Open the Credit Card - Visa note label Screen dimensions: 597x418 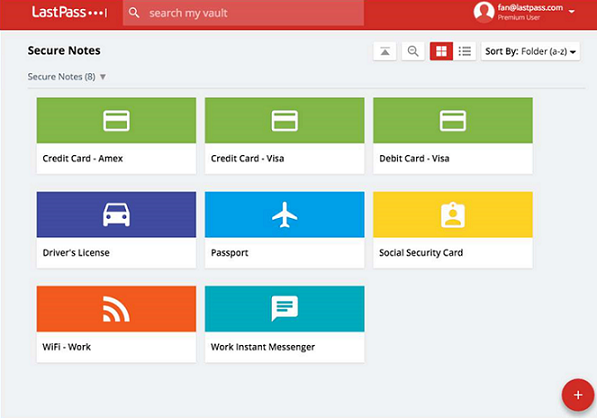tap(247, 158)
